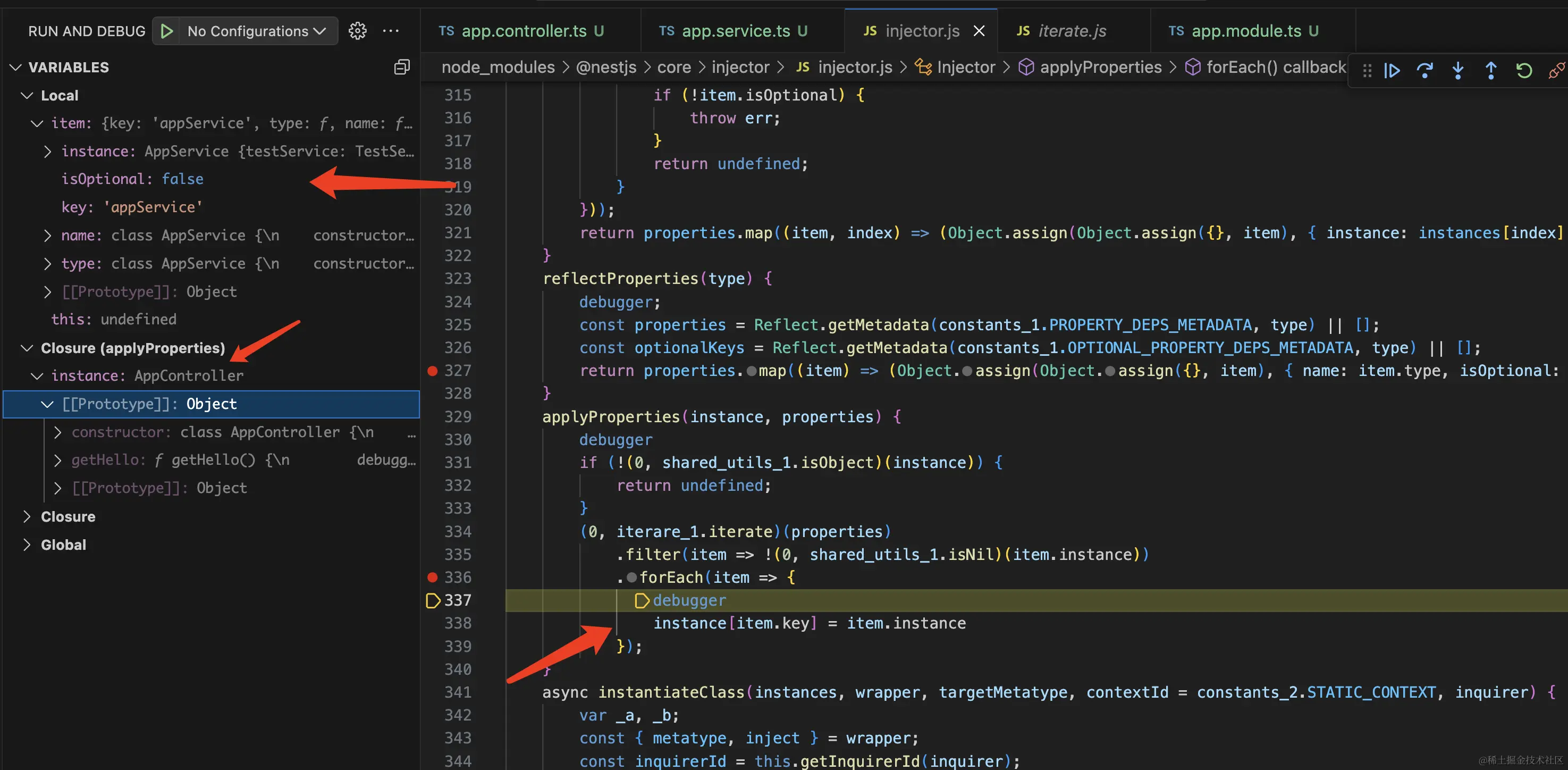Click line number 341 gutter
1568x770 pixels.
(458, 692)
